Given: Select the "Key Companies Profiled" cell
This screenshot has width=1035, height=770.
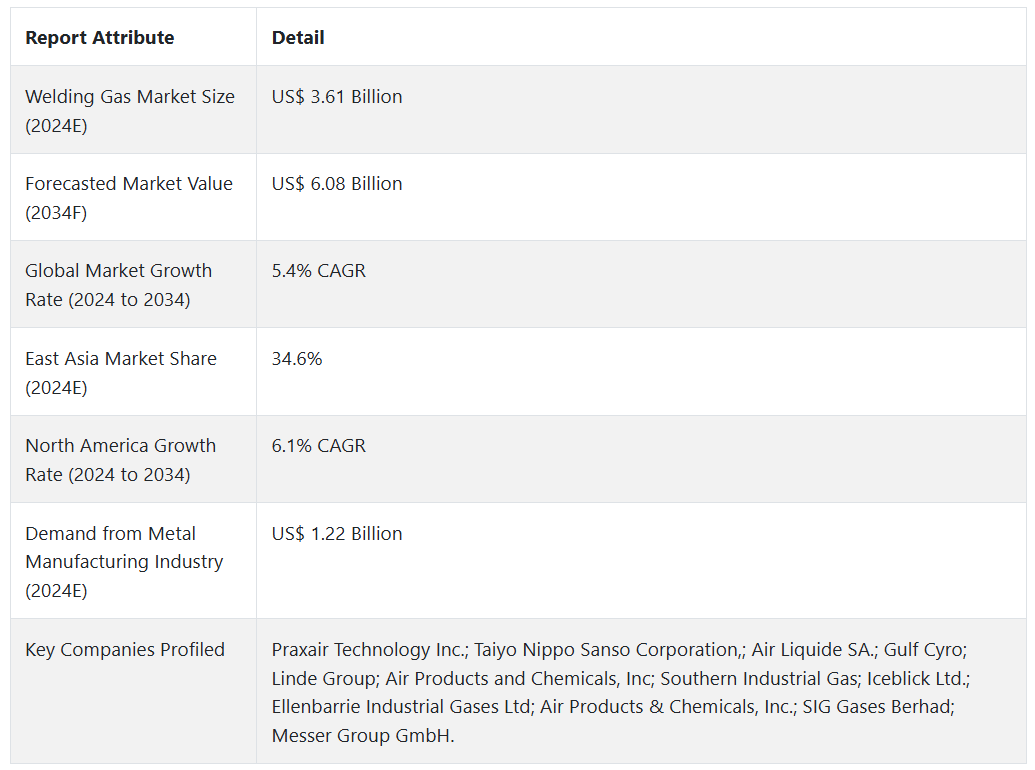Looking at the screenshot, I should tap(125, 650).
